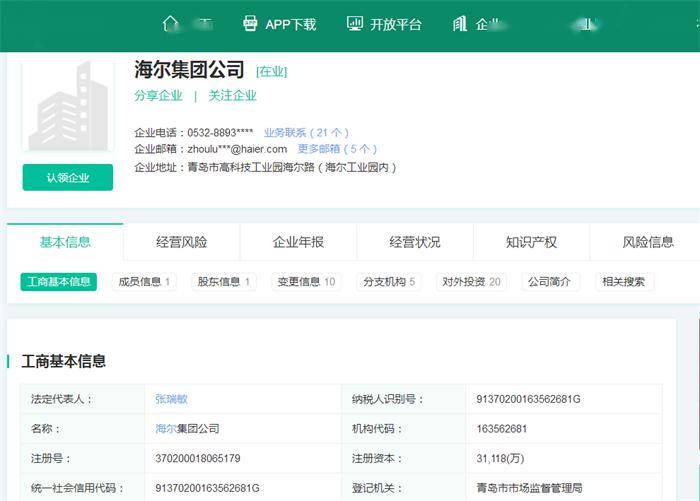
Task: Select the 变更信息 sub-tab
Action: point(306,282)
